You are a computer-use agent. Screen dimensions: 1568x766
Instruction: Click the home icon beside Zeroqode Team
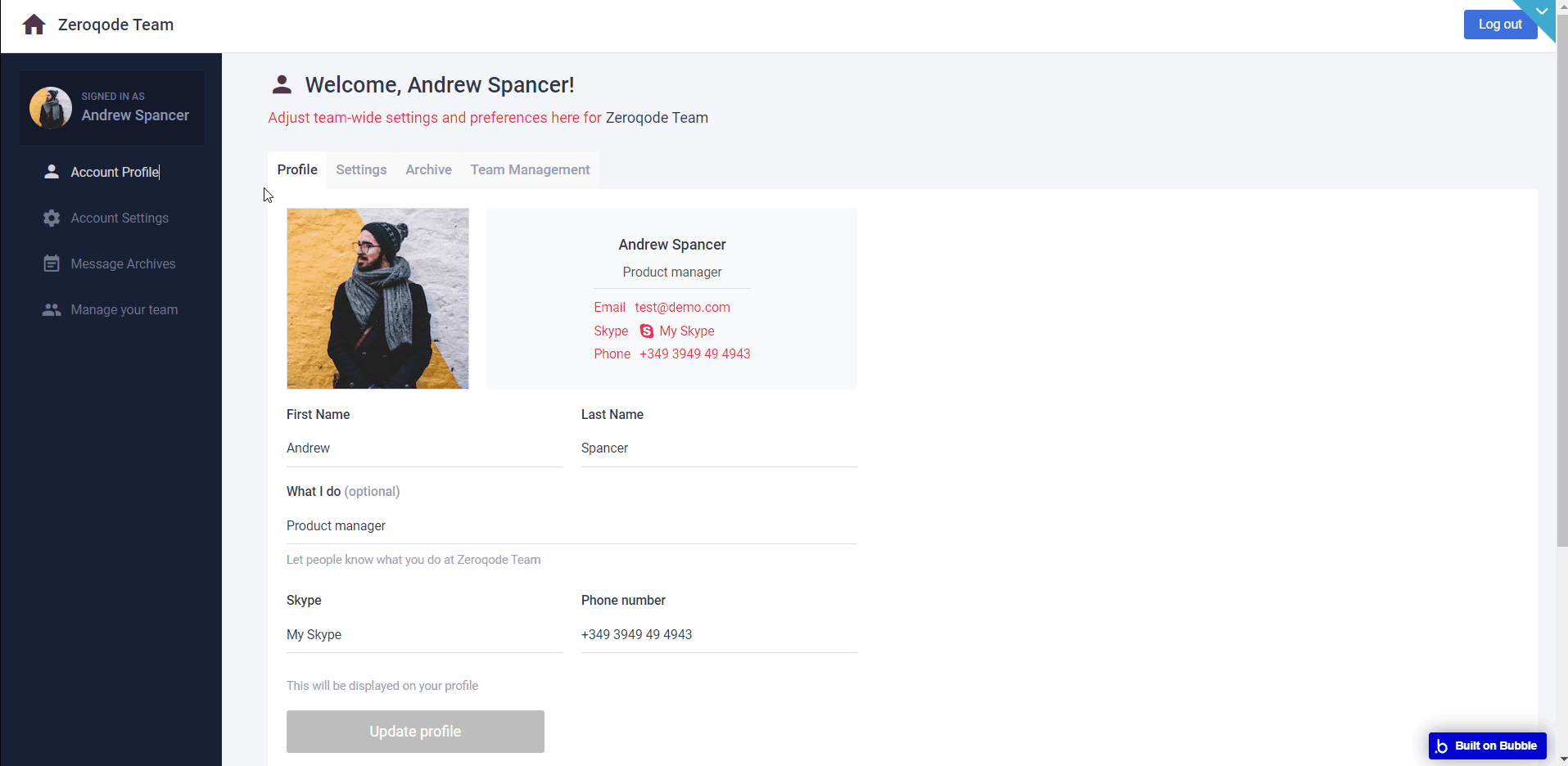pyautogui.click(x=34, y=25)
